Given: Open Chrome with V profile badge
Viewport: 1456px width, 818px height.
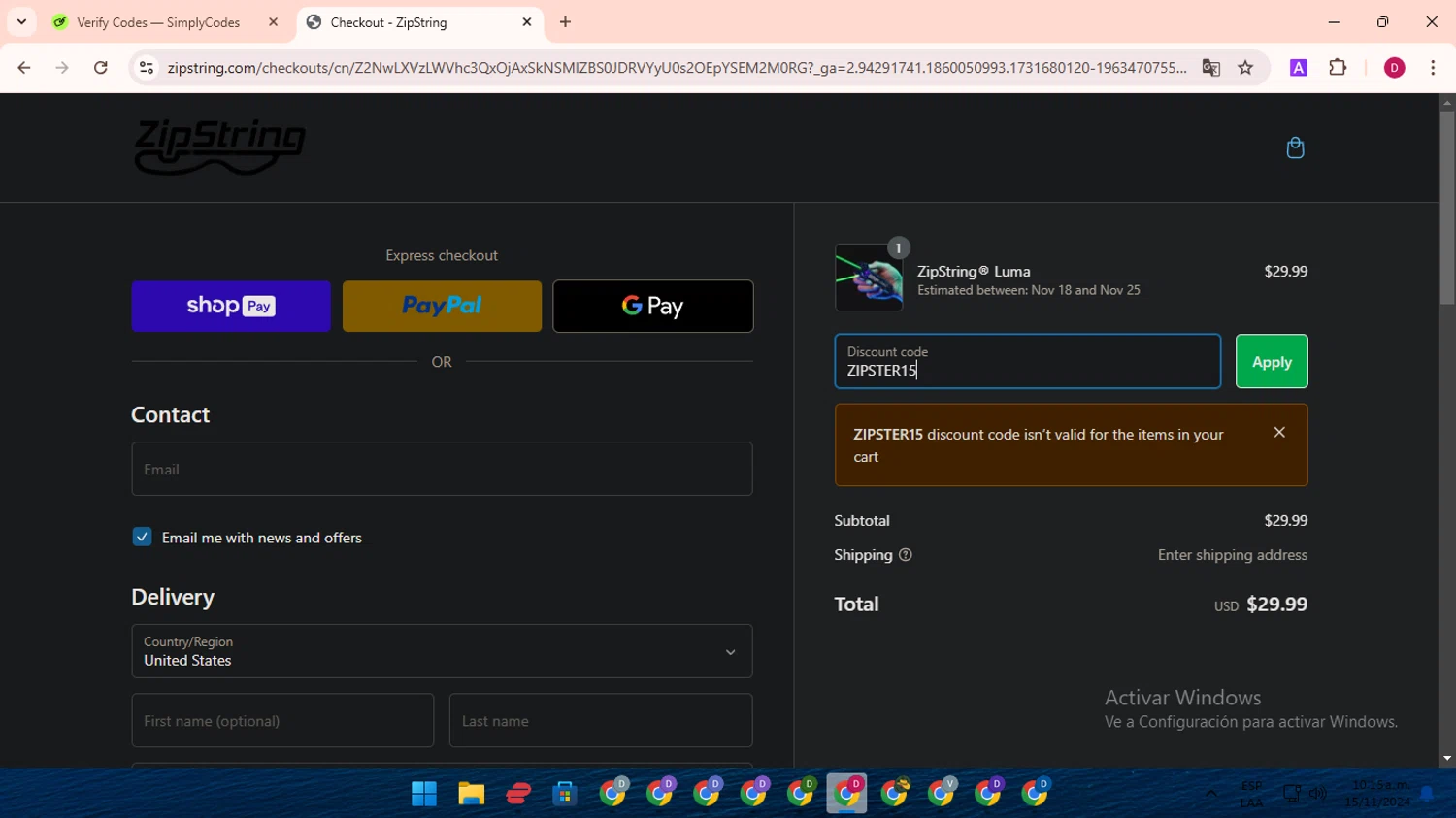Looking at the screenshot, I should point(941,793).
